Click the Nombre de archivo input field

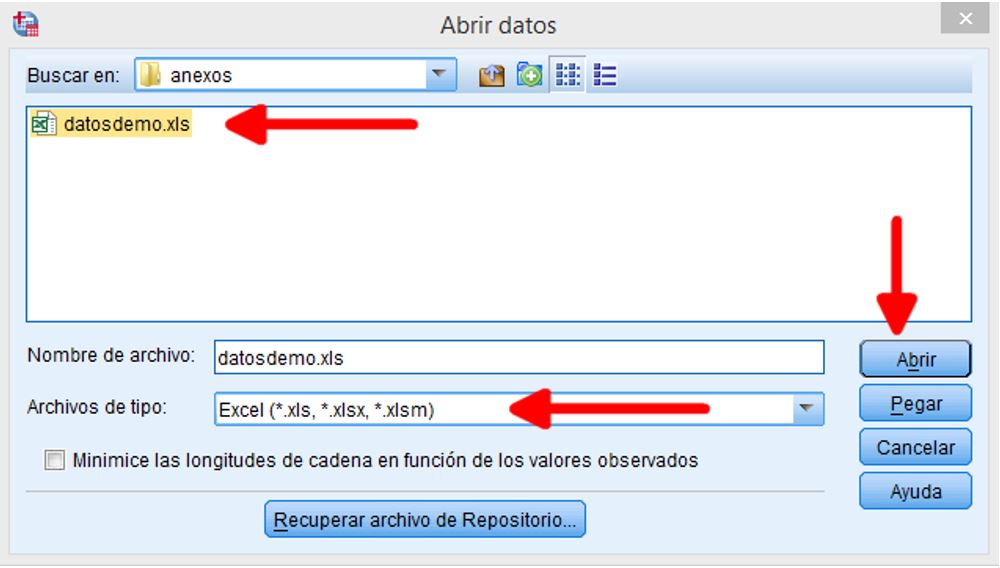click(519, 357)
